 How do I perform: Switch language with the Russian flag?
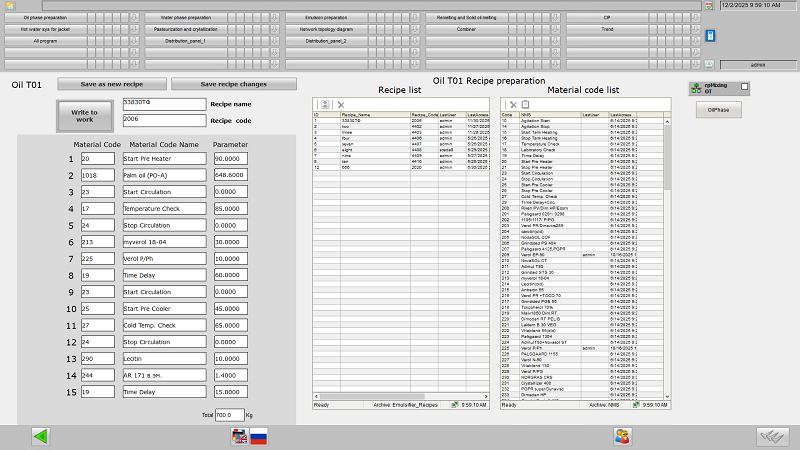point(258,436)
